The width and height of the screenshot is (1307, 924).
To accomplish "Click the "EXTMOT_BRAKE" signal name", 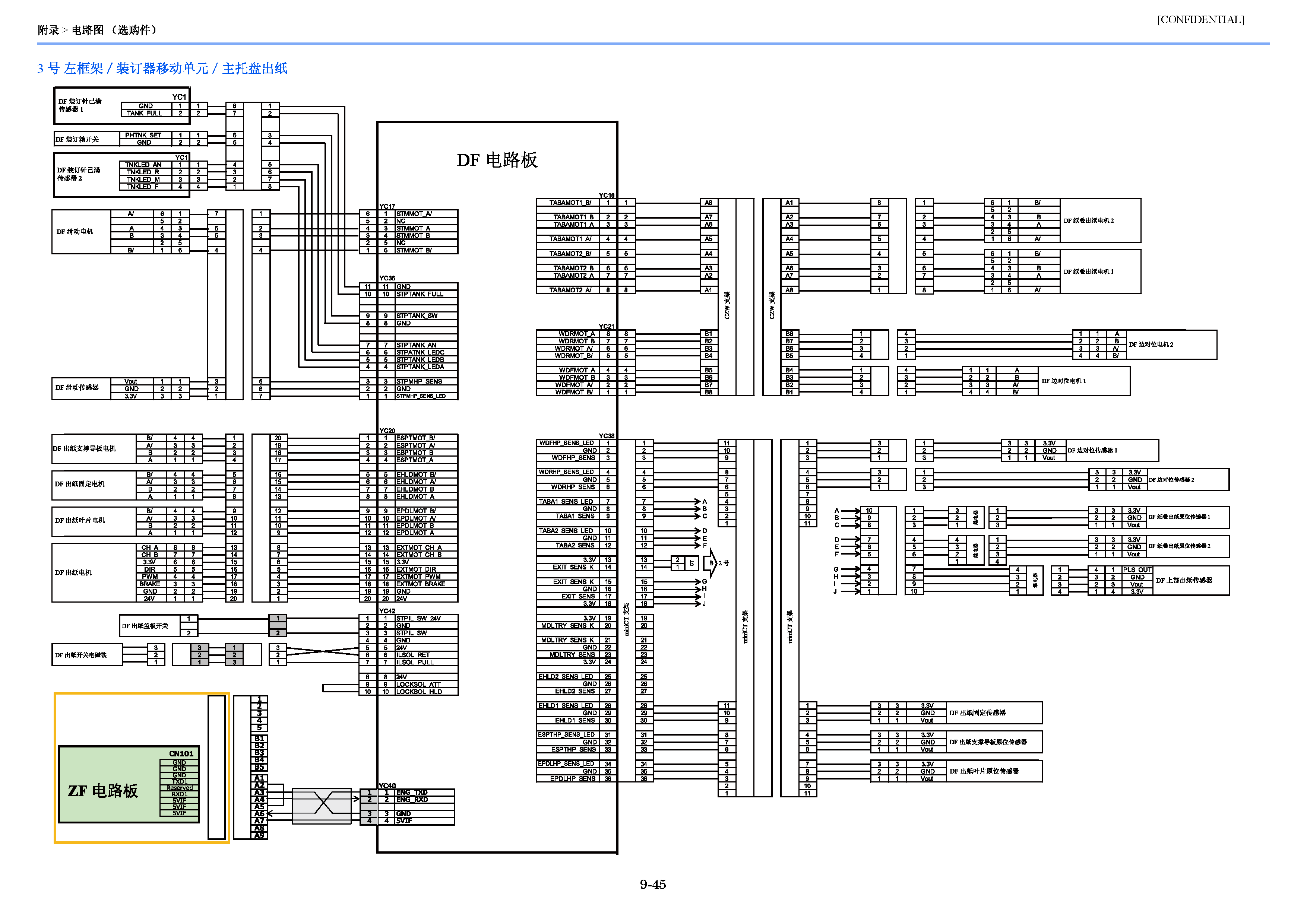I will point(421,584).
